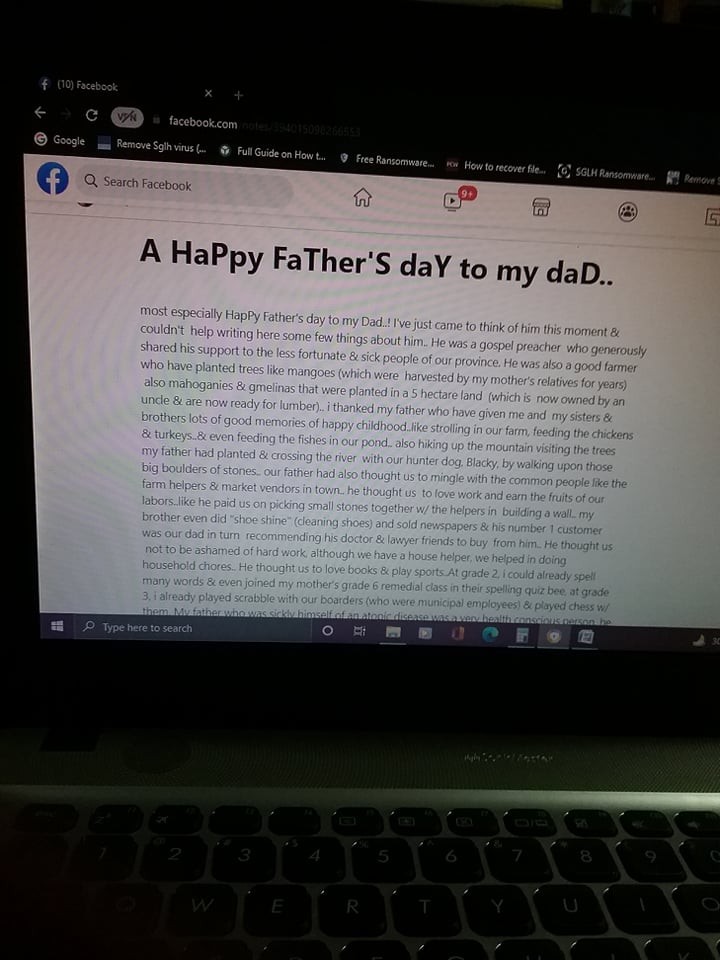720x960 pixels.
Task: Open the Windows Start button
Action: pyautogui.click(x=58, y=626)
